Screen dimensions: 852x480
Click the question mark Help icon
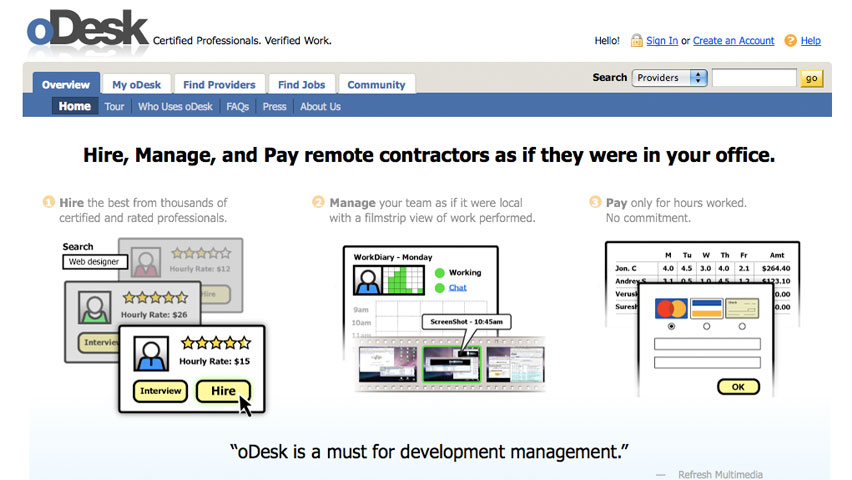[x=791, y=41]
